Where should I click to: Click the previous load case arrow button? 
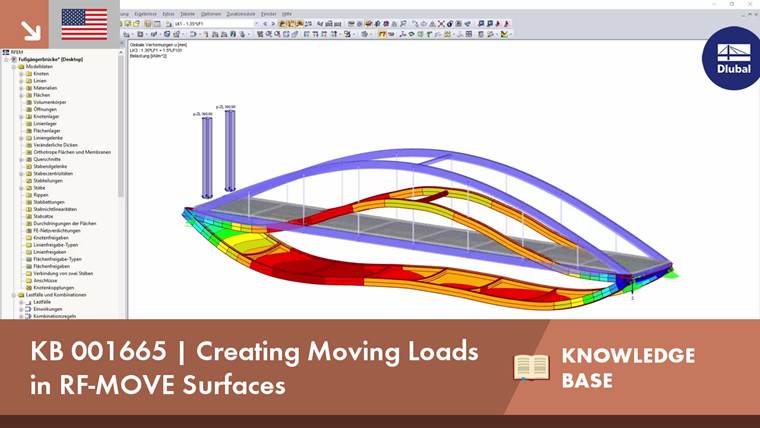pos(265,23)
